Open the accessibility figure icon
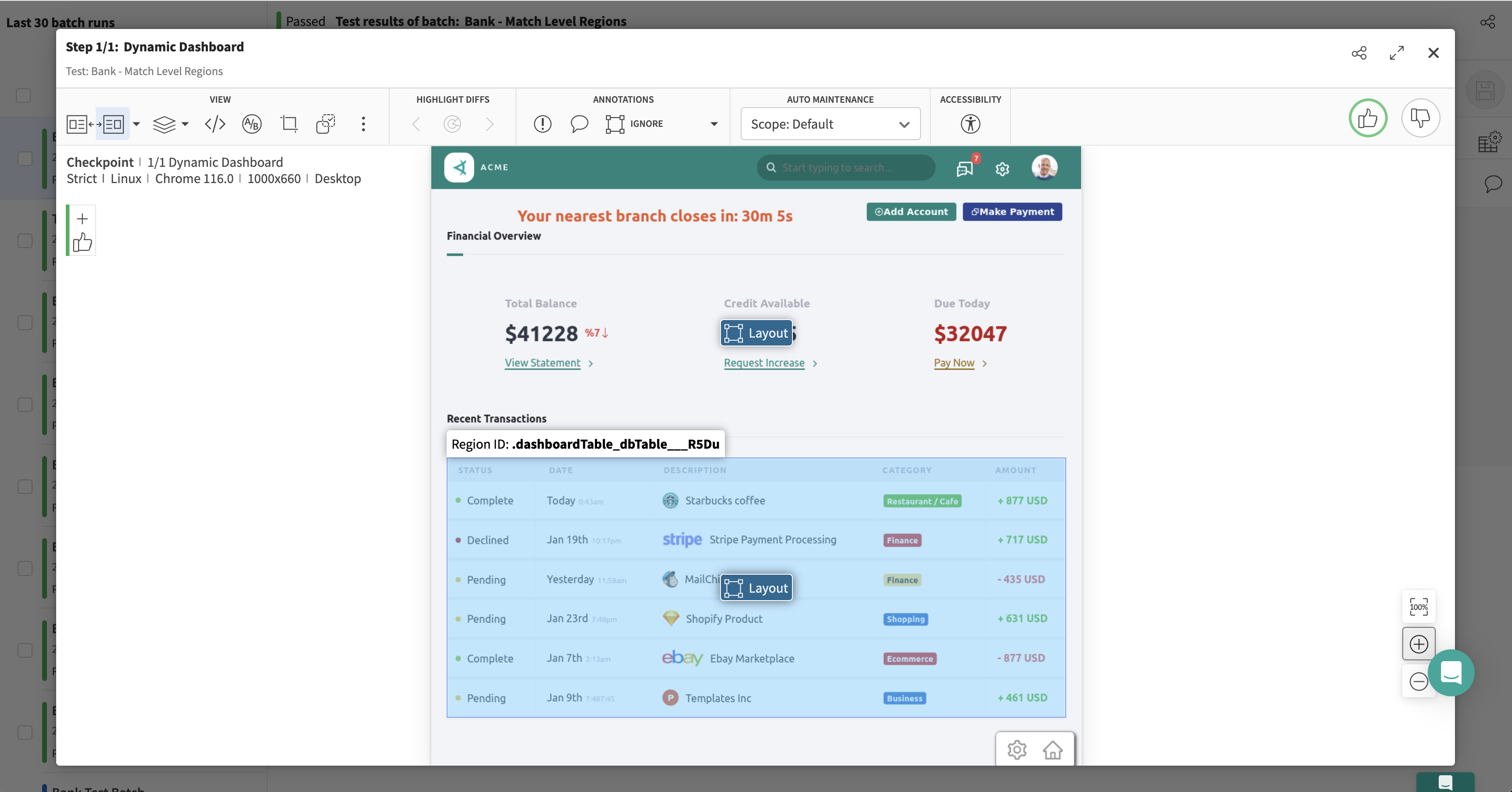 pos(970,124)
